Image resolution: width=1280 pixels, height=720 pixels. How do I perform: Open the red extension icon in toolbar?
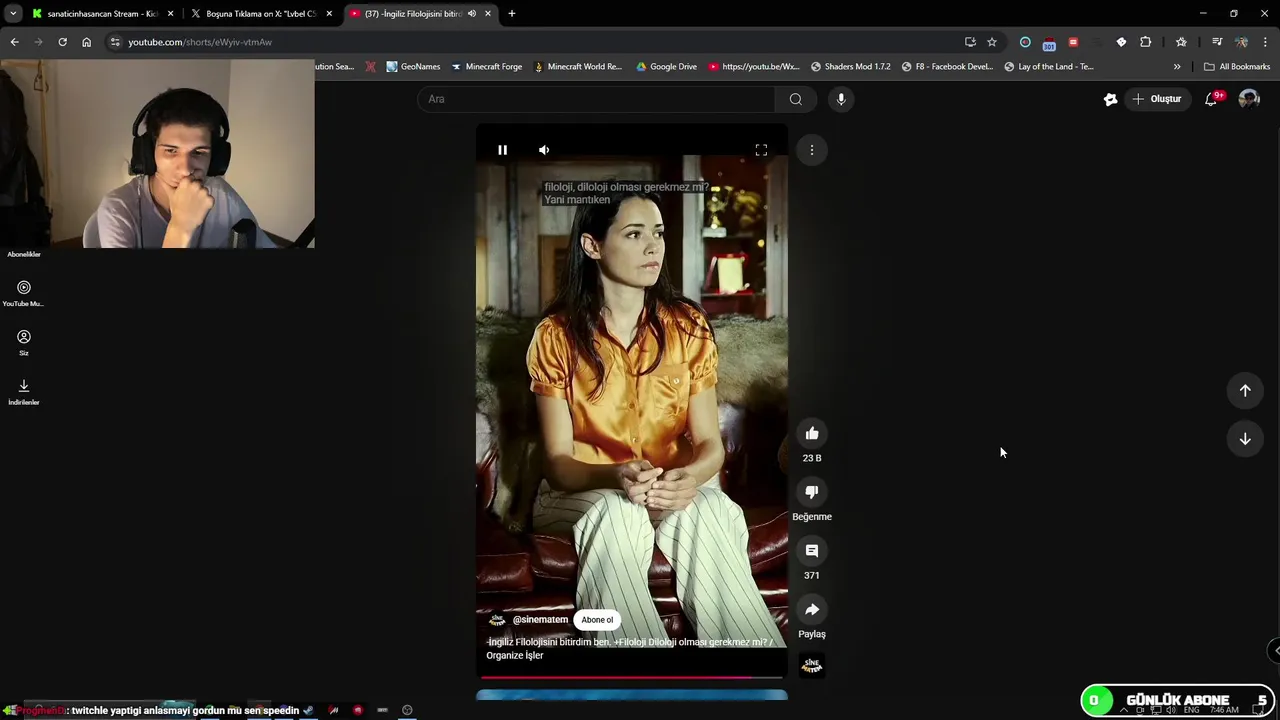point(1073,42)
